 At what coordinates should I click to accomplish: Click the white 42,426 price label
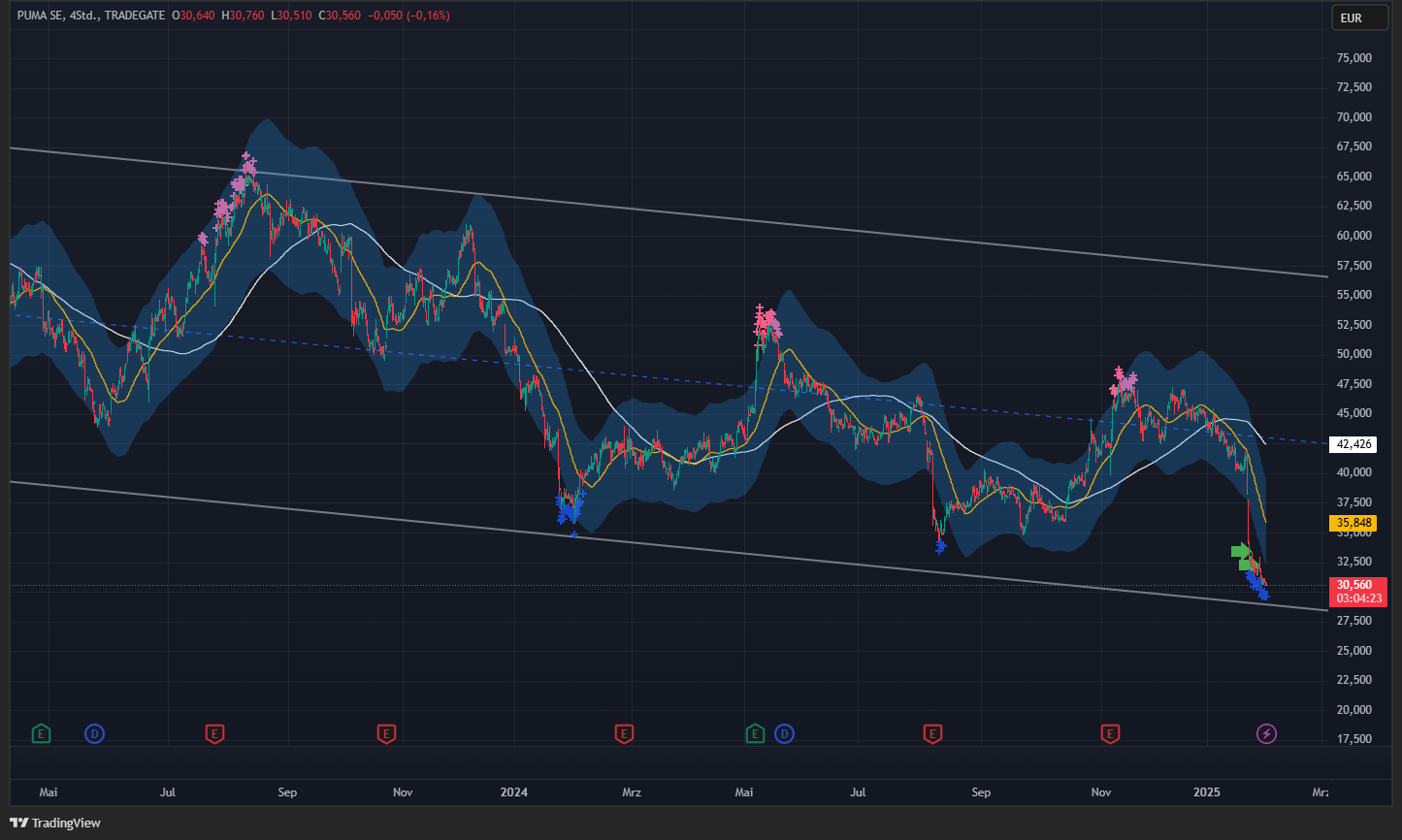(x=1353, y=444)
